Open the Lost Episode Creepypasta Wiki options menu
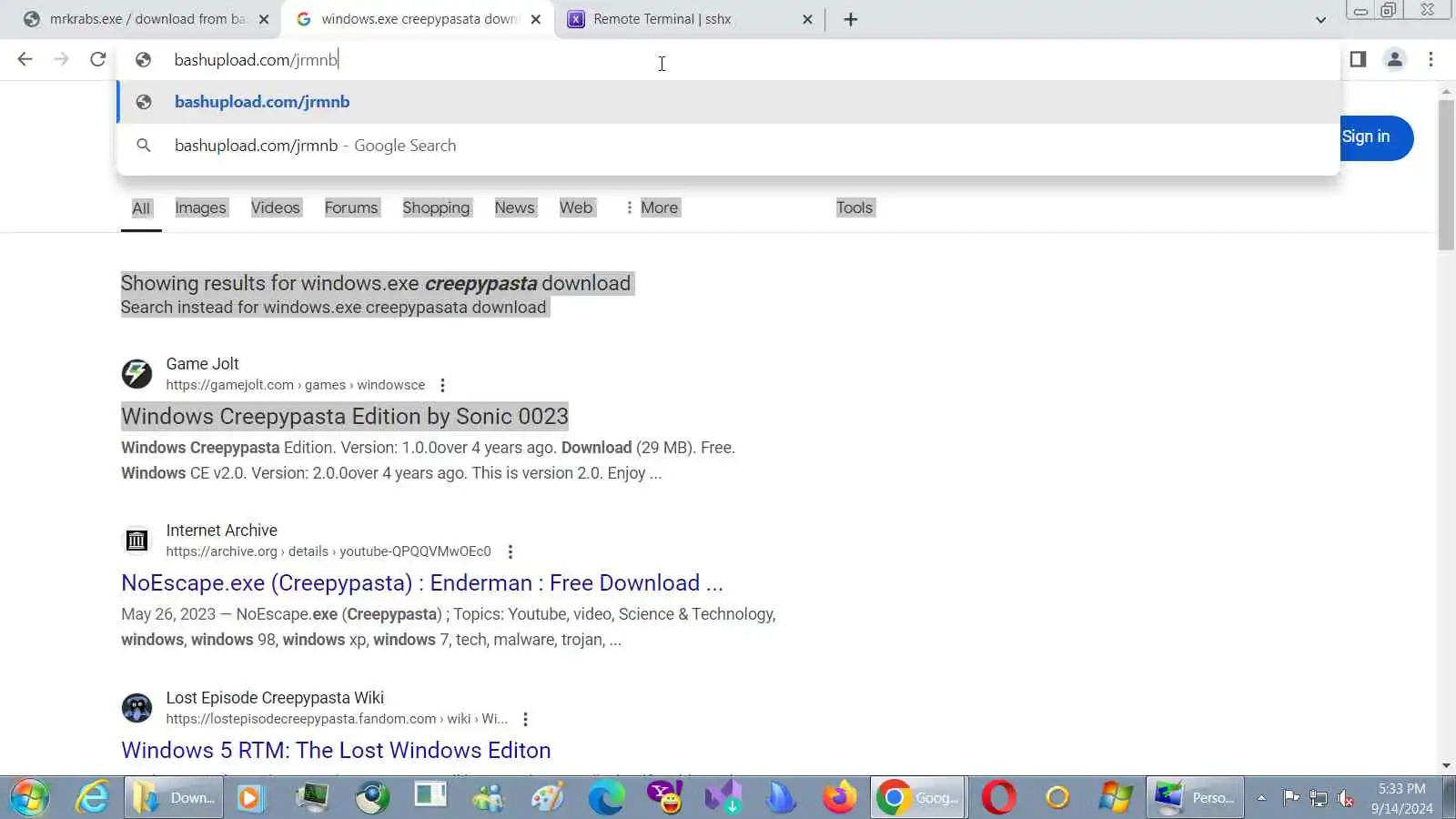 525,719
